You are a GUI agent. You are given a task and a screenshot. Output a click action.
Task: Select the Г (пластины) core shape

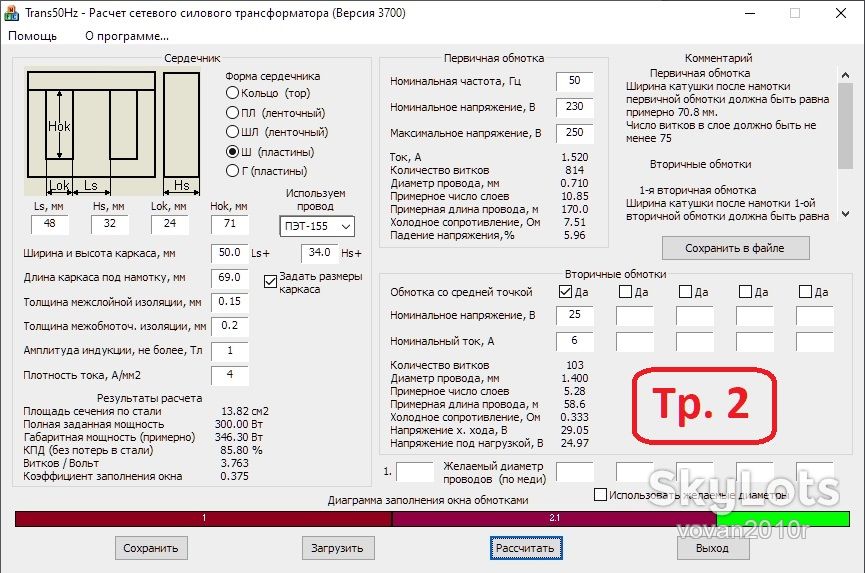[x=232, y=171]
